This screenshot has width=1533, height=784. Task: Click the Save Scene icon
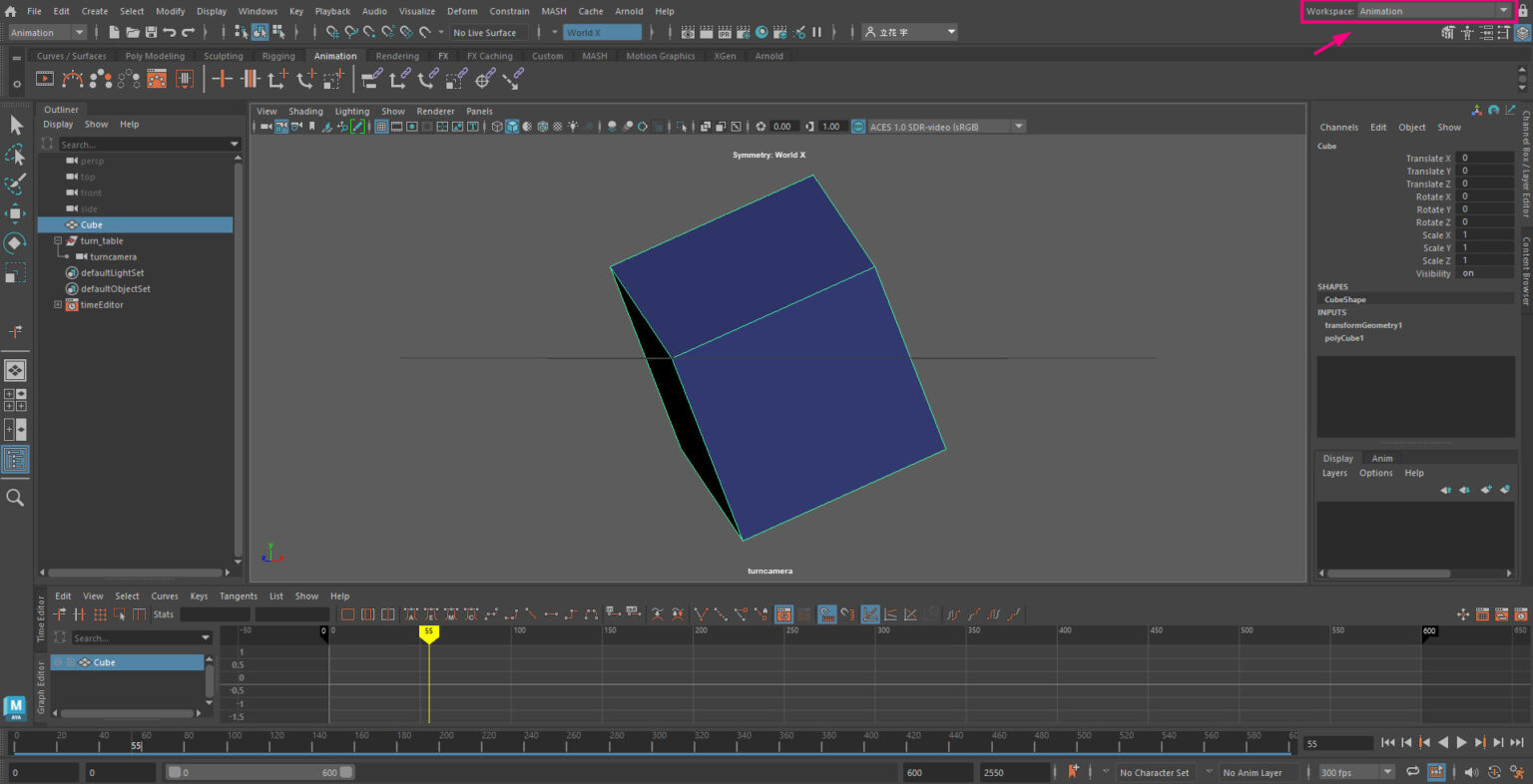[x=151, y=31]
